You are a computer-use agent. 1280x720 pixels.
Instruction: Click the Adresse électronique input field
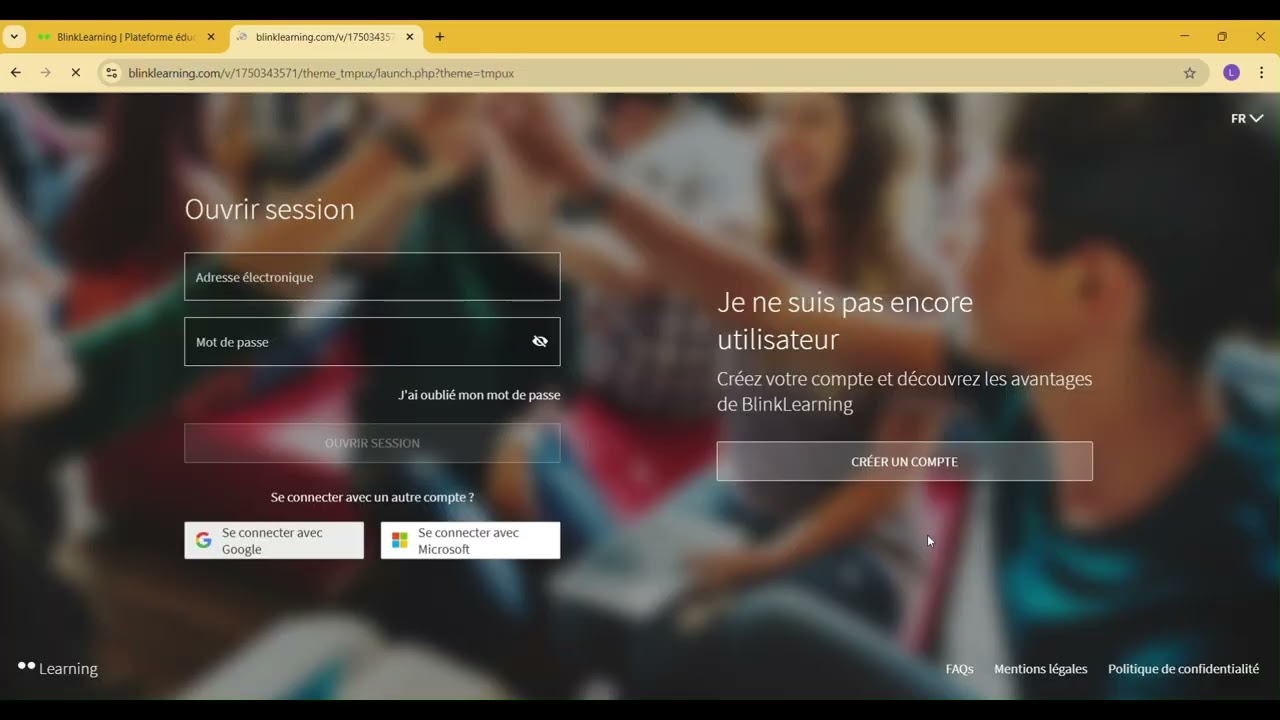click(x=372, y=277)
